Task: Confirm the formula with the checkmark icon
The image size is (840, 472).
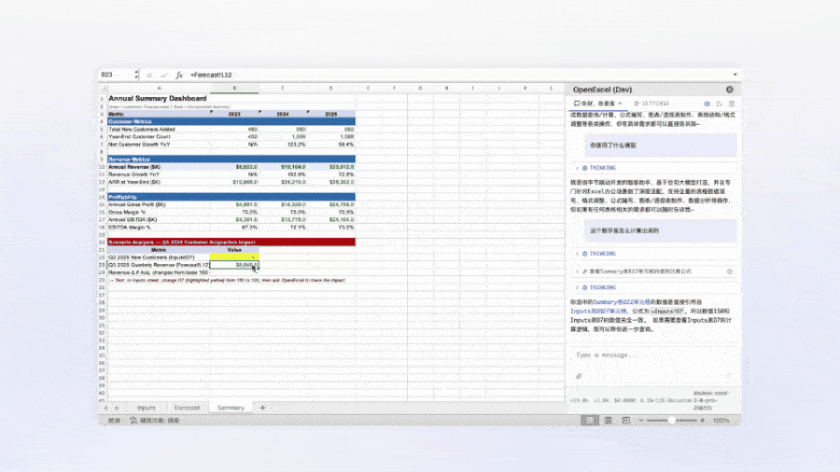Action: coord(163,75)
